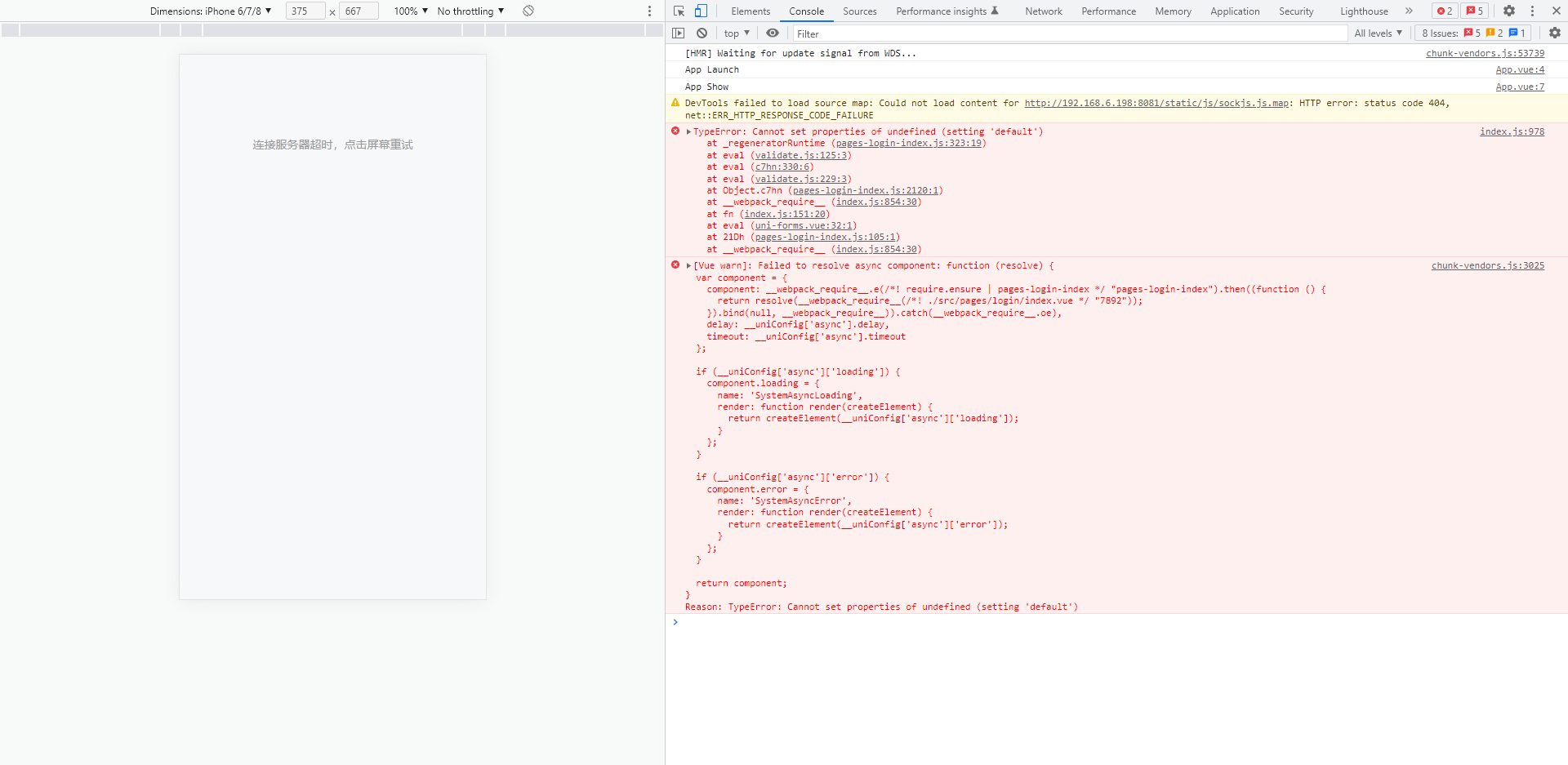Open uni-forms.vue:32:1 link
Image resolution: width=1568 pixels, height=765 pixels.
[803, 225]
